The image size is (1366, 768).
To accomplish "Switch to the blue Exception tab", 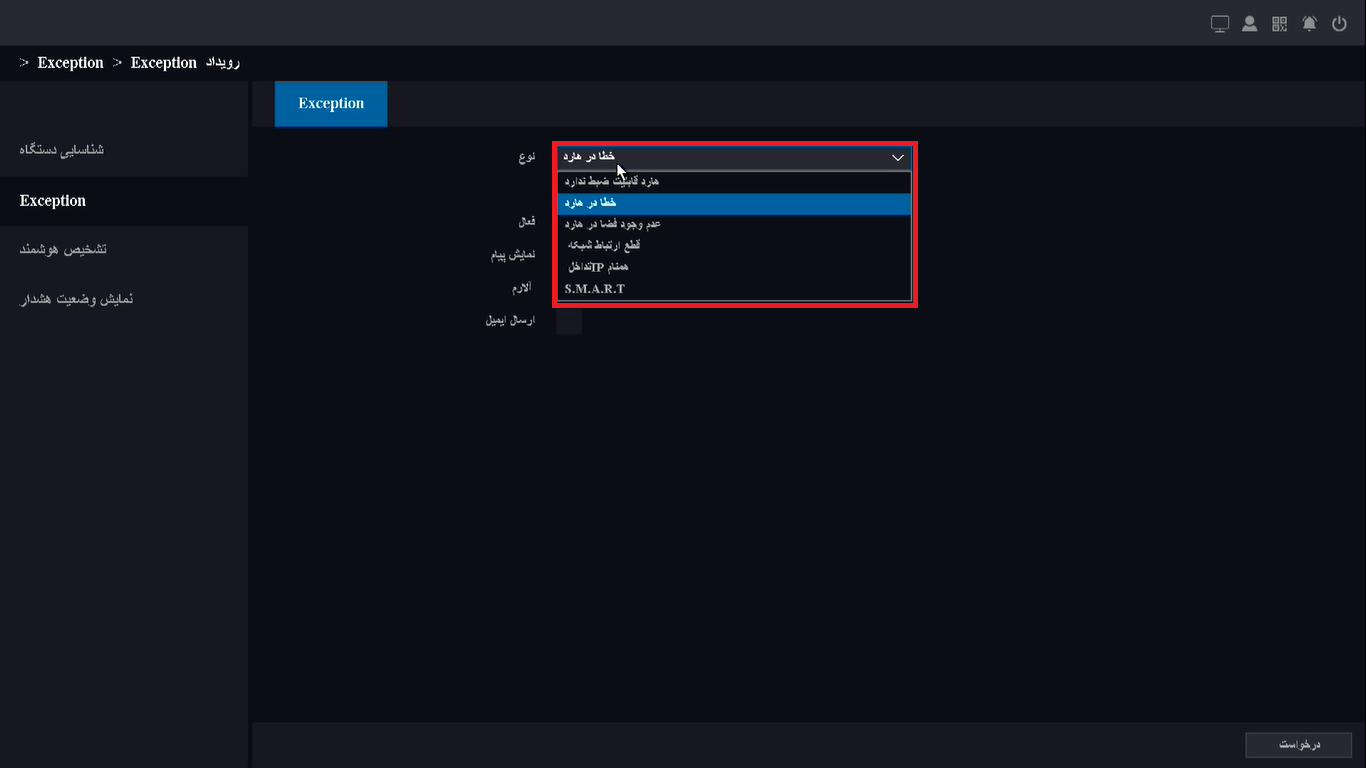I will [x=331, y=104].
